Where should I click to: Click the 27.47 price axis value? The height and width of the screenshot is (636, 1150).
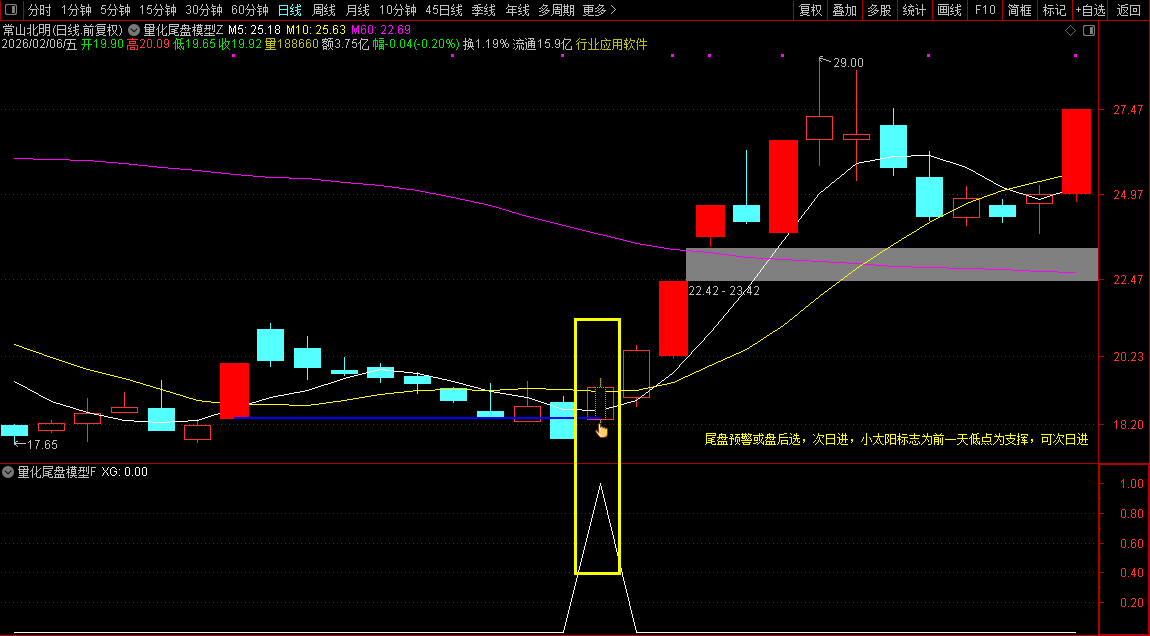[x=1127, y=110]
